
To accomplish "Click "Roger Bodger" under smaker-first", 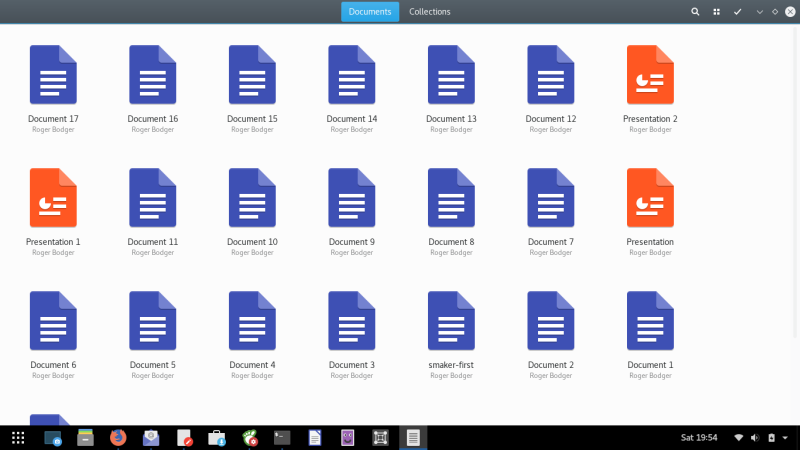I will pos(451,376).
